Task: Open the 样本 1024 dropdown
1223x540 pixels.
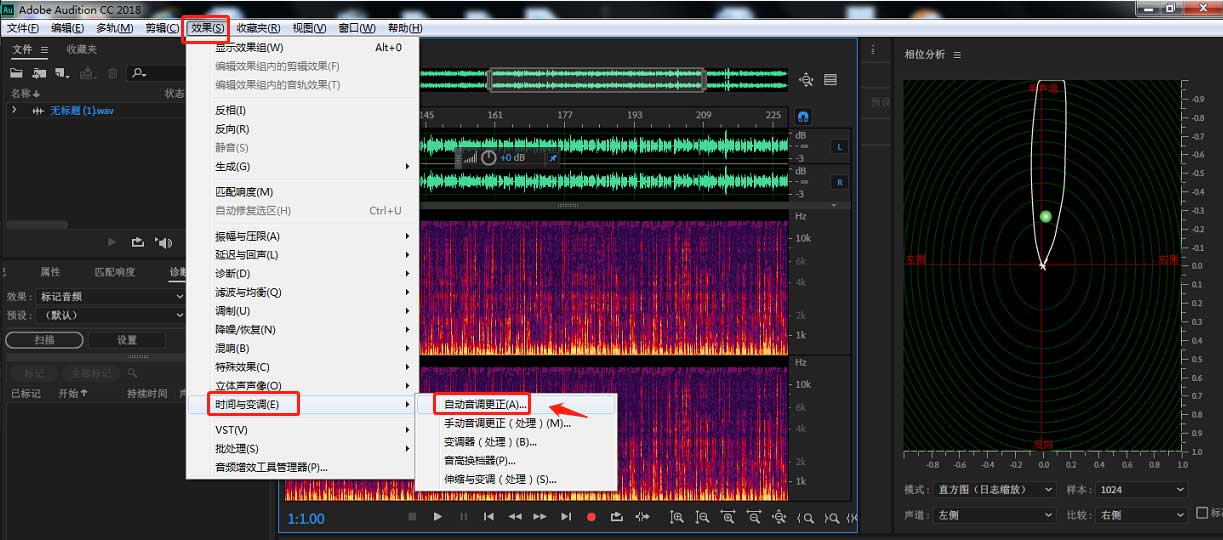Action: pyautogui.click(x=1141, y=490)
